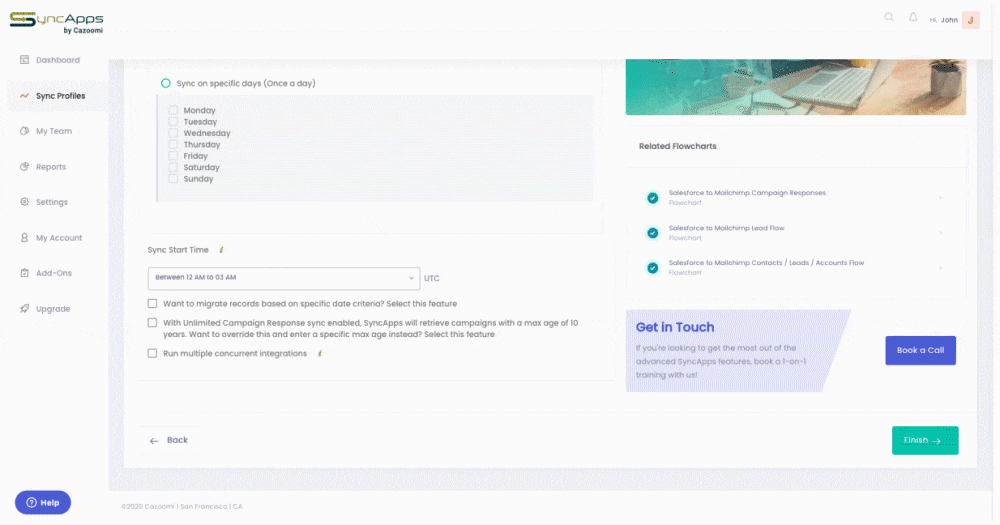This screenshot has height=525, width=1000.
Task: Click the Add-Ons sidebar icon
Action: pyautogui.click(x=24, y=273)
